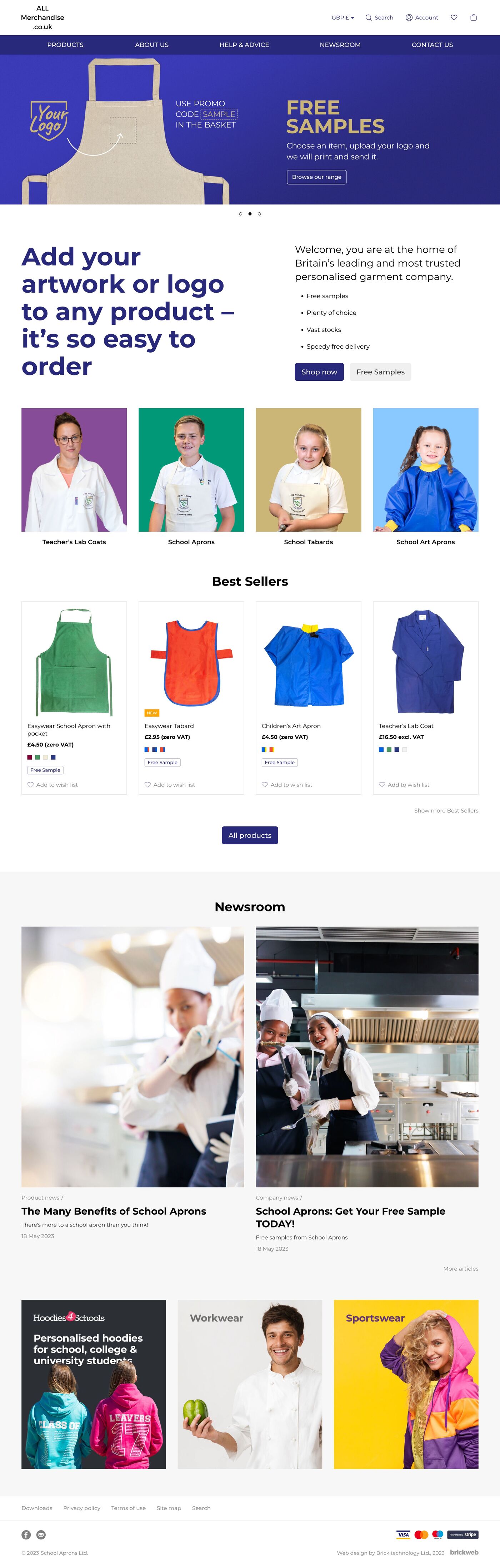Select the third carousel slide dot
Screen dimensions: 500x1568
259,214
